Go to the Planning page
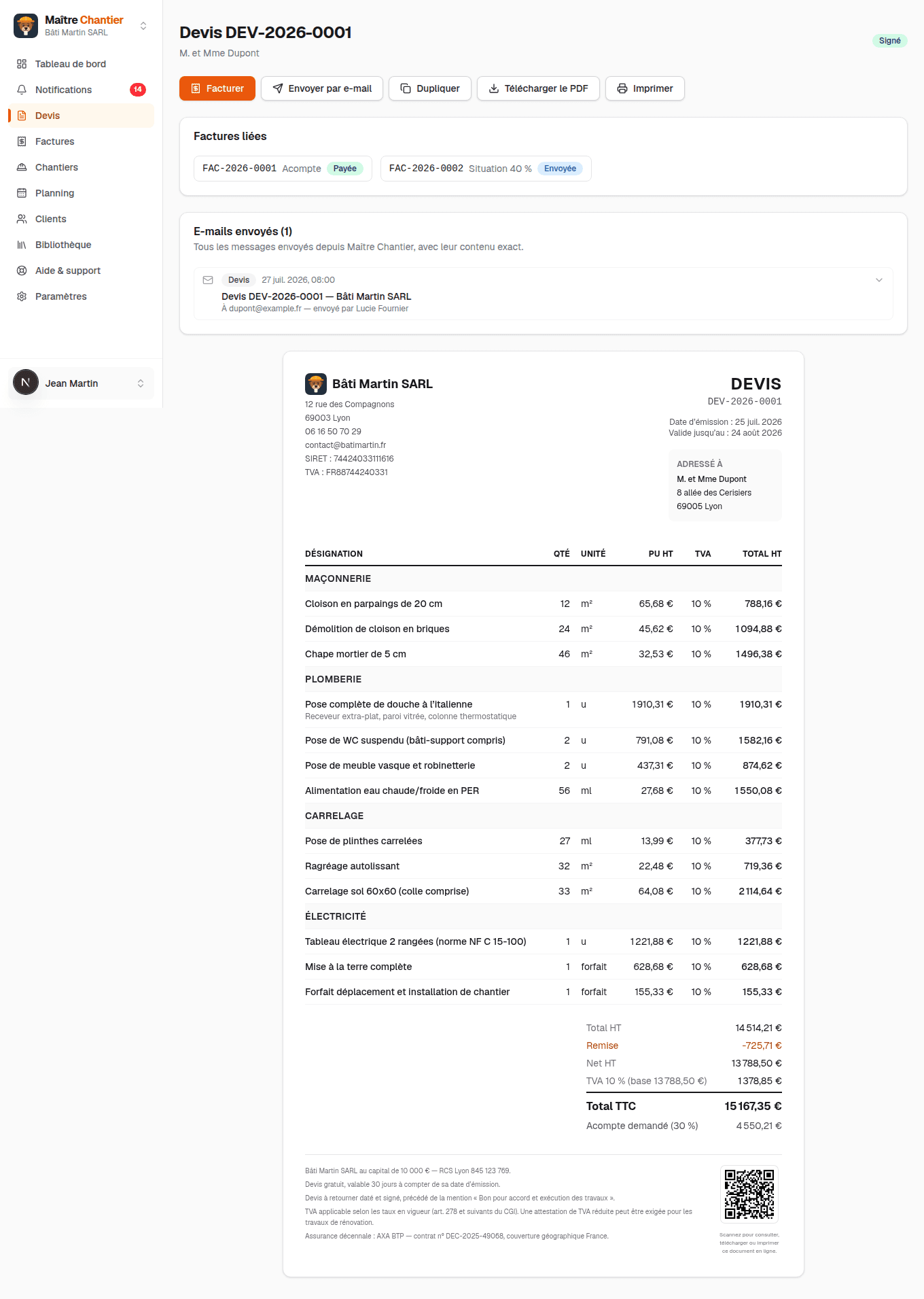The image size is (924, 1299). 82,193
